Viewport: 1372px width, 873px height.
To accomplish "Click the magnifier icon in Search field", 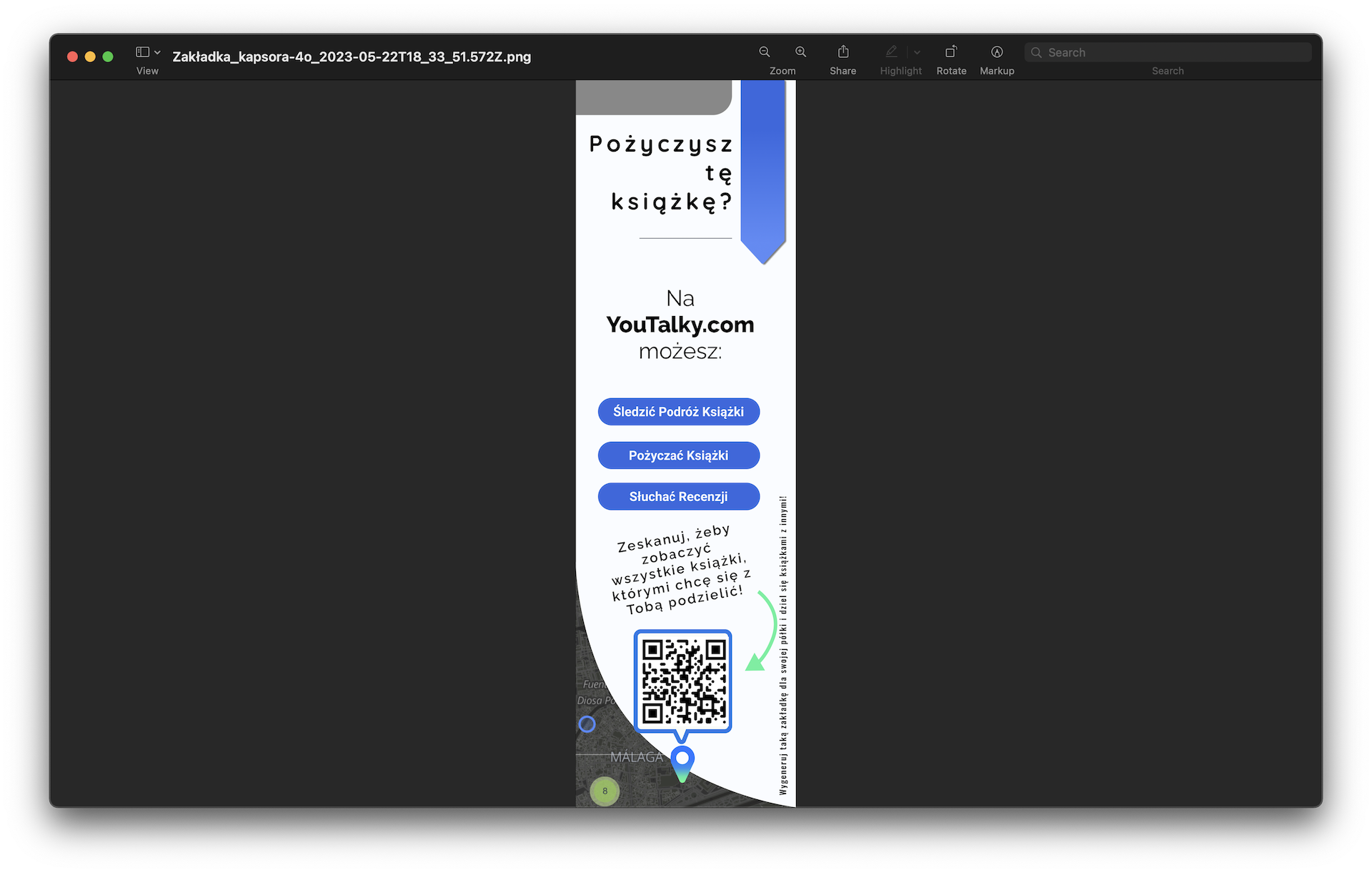I will [1036, 53].
